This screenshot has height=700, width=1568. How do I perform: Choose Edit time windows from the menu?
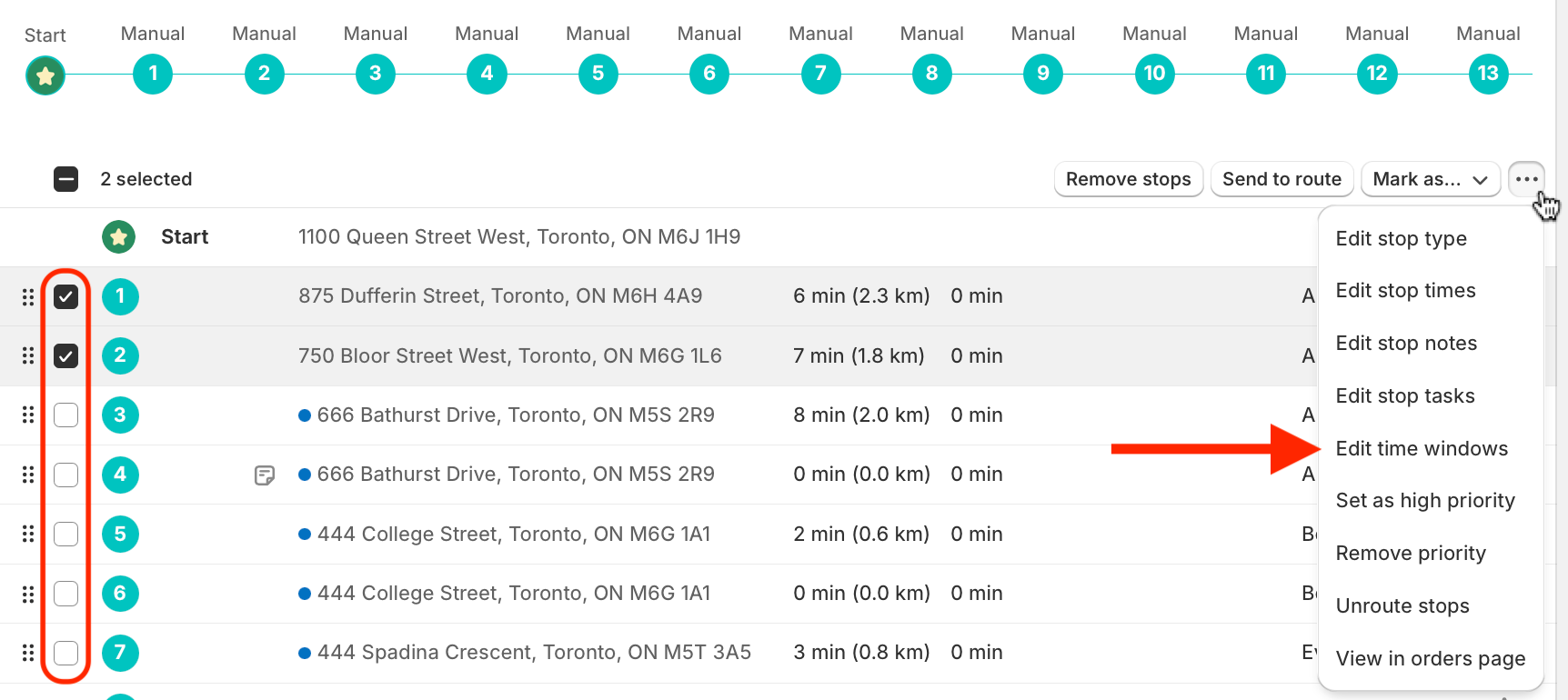pos(1422,448)
